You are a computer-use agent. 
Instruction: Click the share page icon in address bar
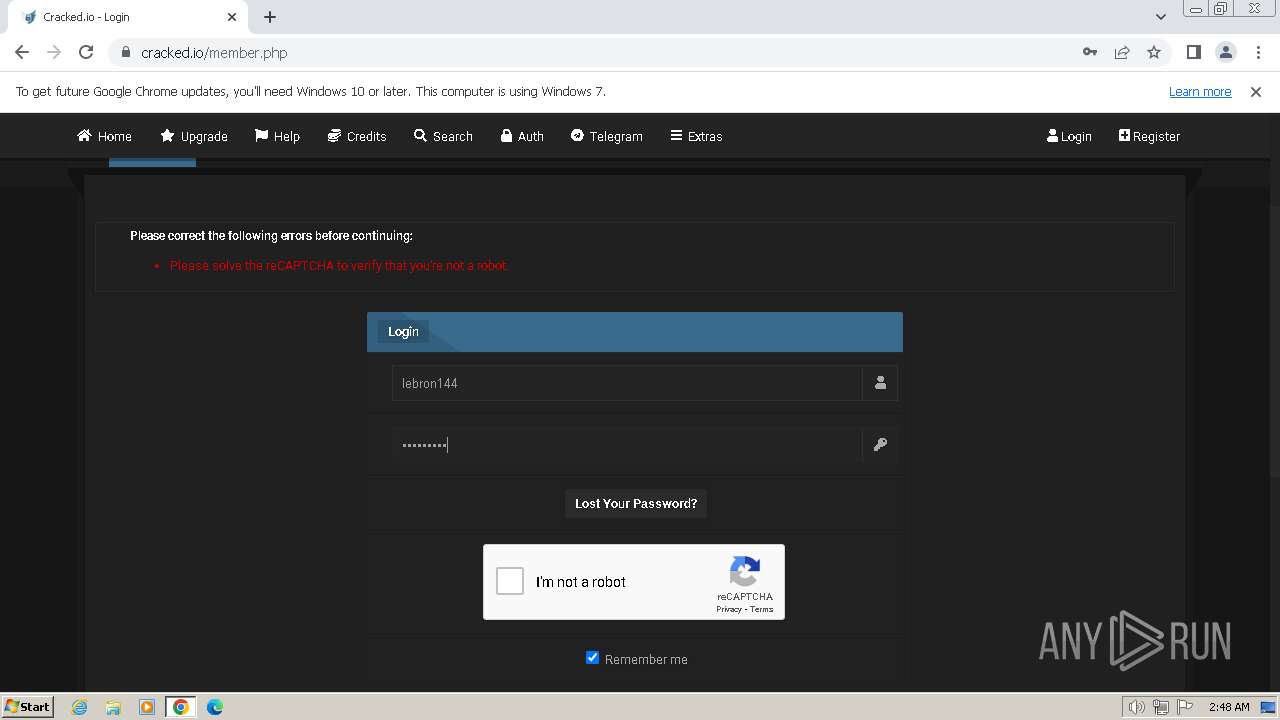click(x=1122, y=52)
